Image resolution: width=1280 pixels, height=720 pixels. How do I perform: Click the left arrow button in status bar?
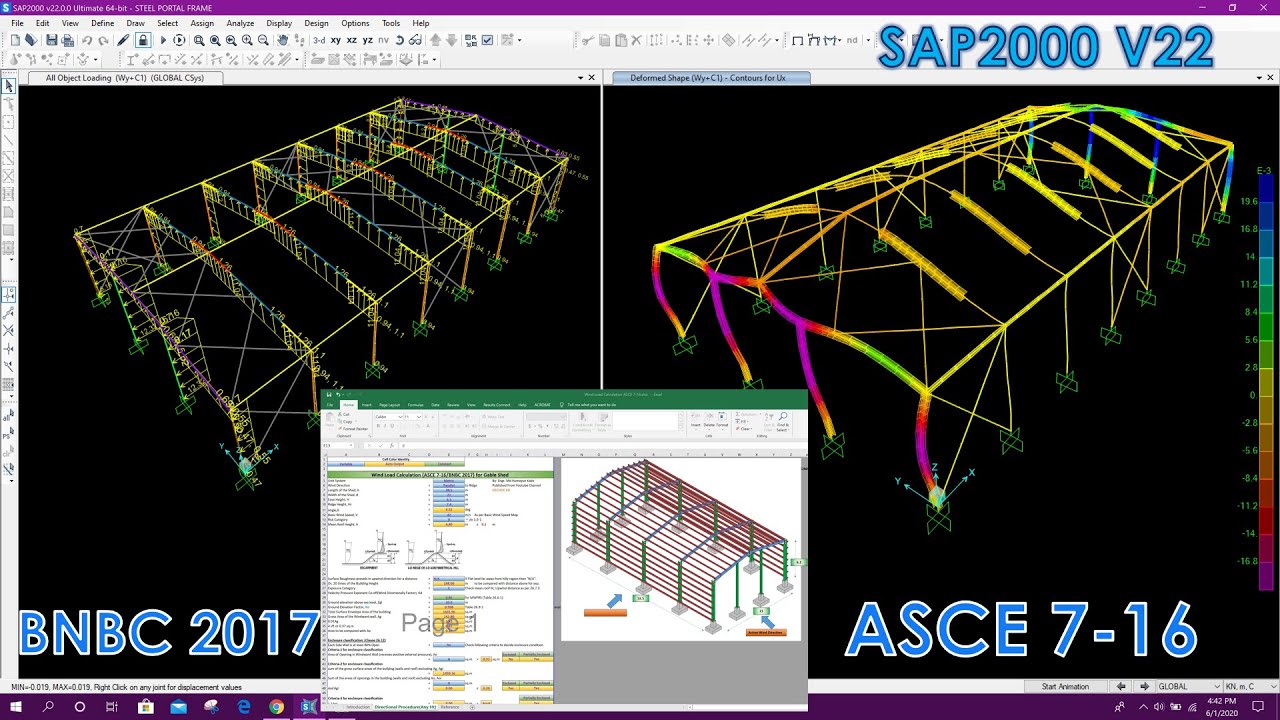coord(1121,687)
